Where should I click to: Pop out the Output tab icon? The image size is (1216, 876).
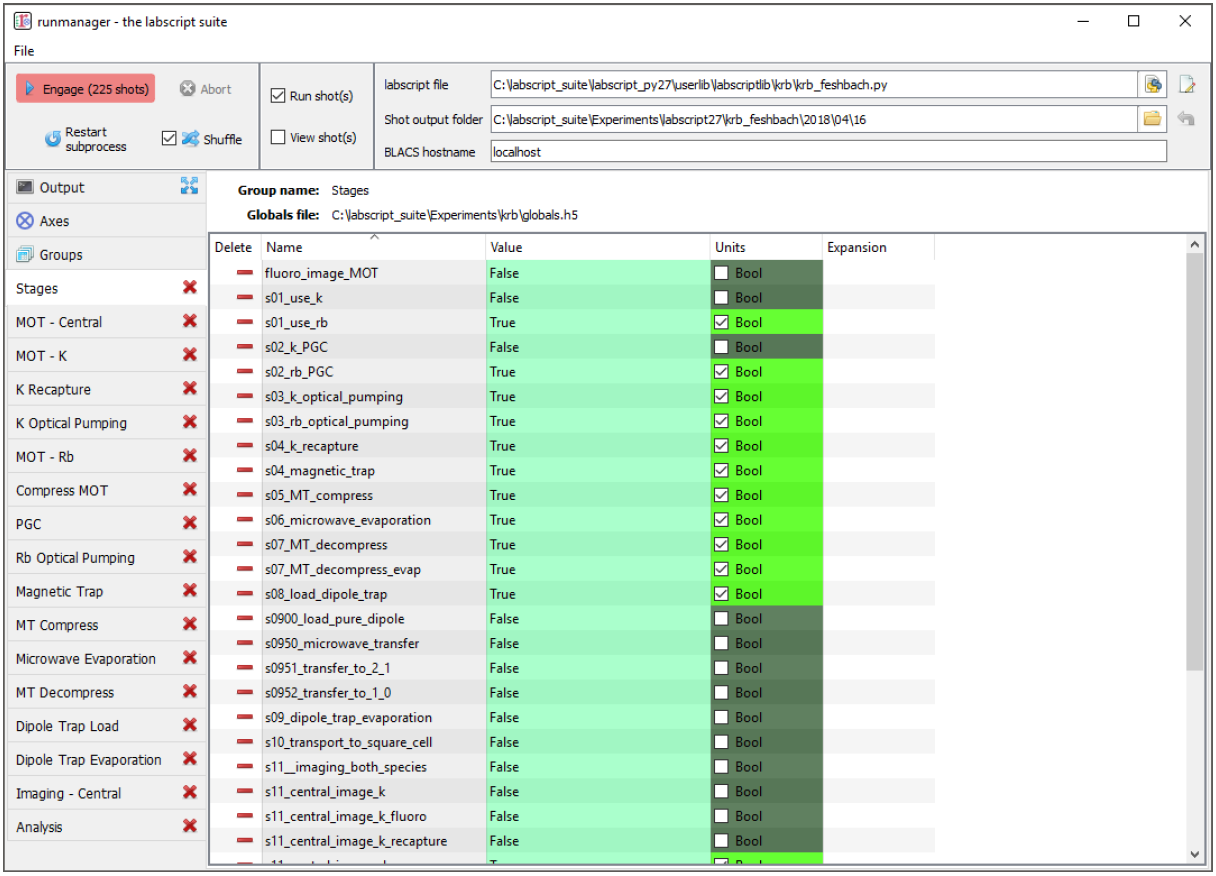coord(189,186)
